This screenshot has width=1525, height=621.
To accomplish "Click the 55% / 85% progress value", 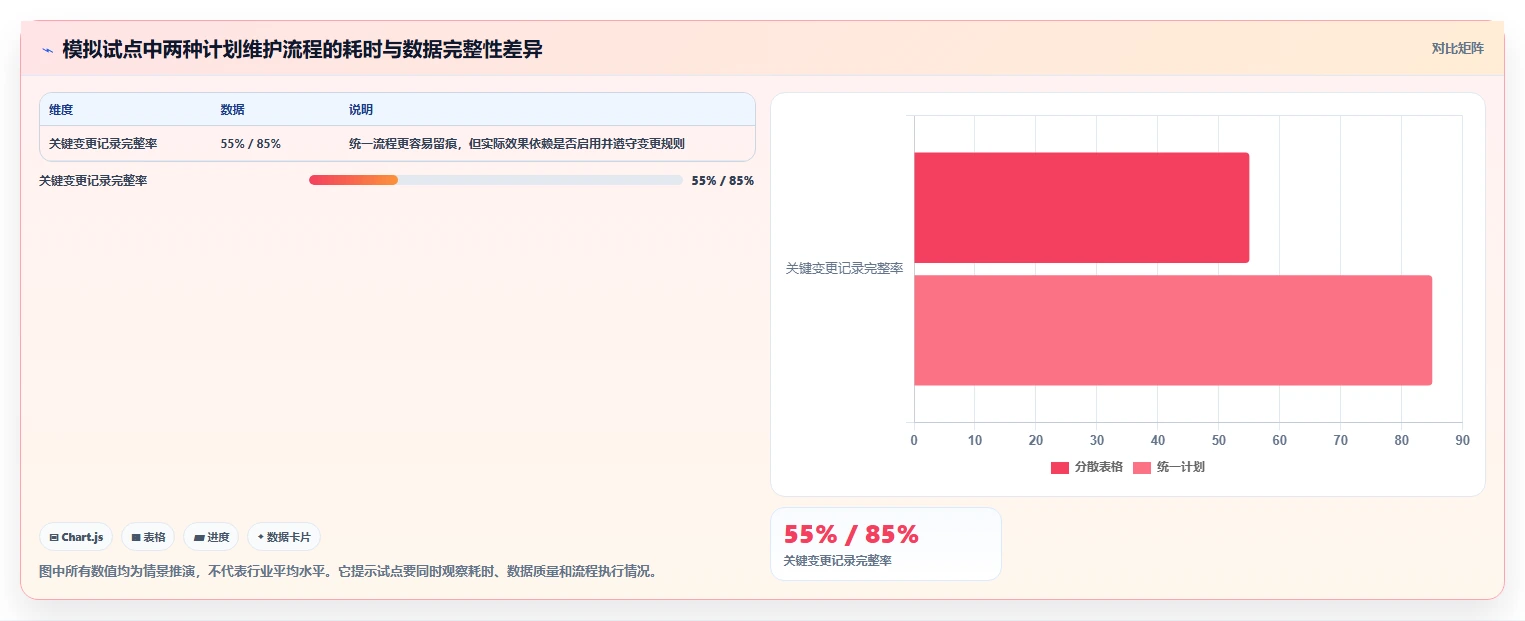I will pyautogui.click(x=722, y=181).
